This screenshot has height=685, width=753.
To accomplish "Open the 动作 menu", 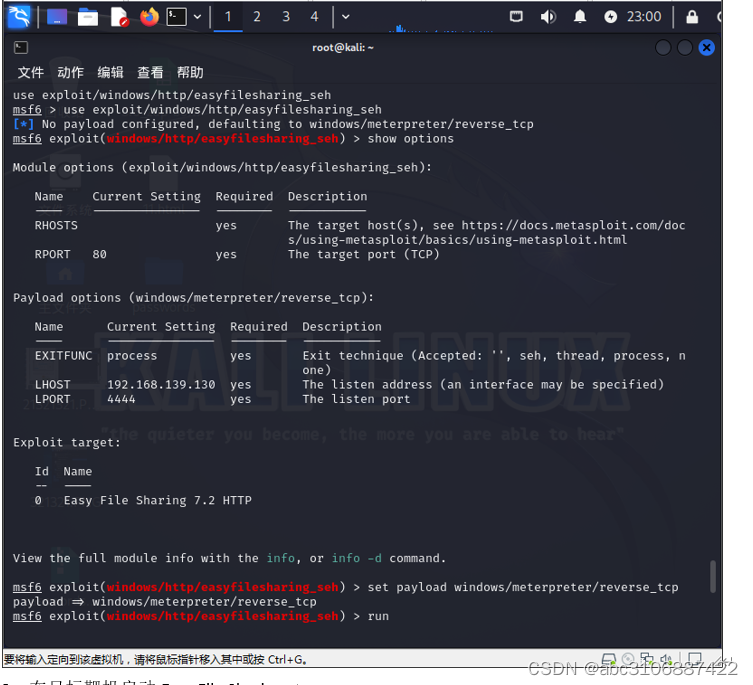I will [70, 73].
